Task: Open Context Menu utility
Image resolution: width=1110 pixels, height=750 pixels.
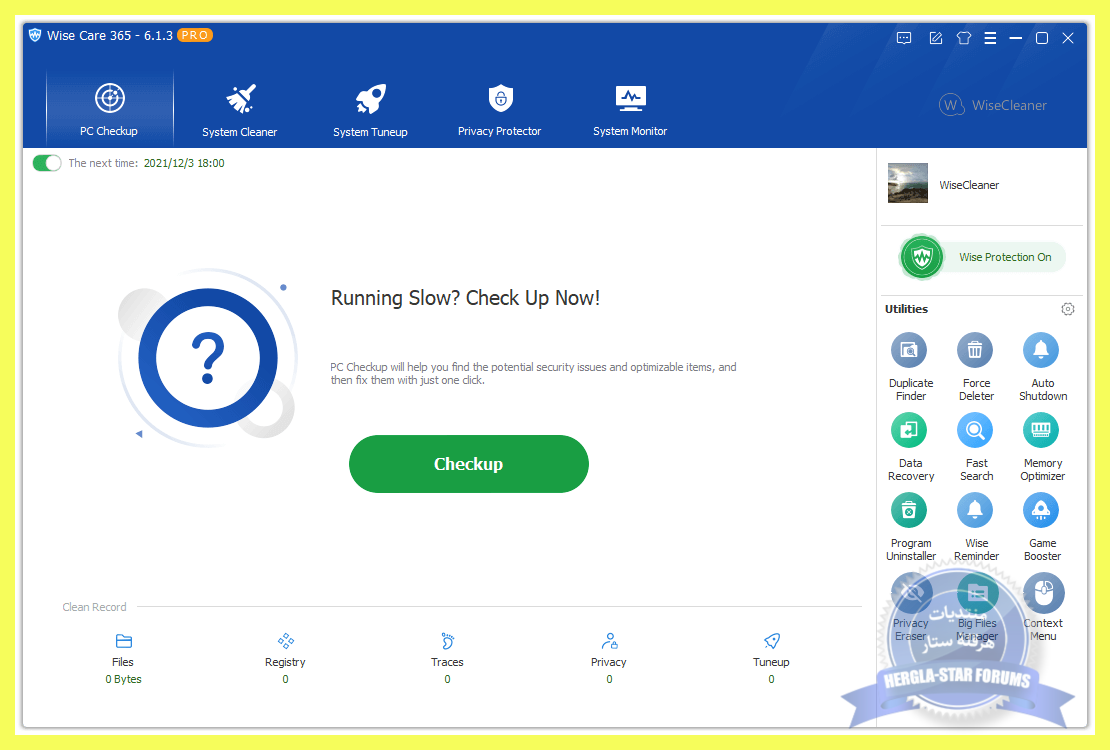Action: point(1043,607)
